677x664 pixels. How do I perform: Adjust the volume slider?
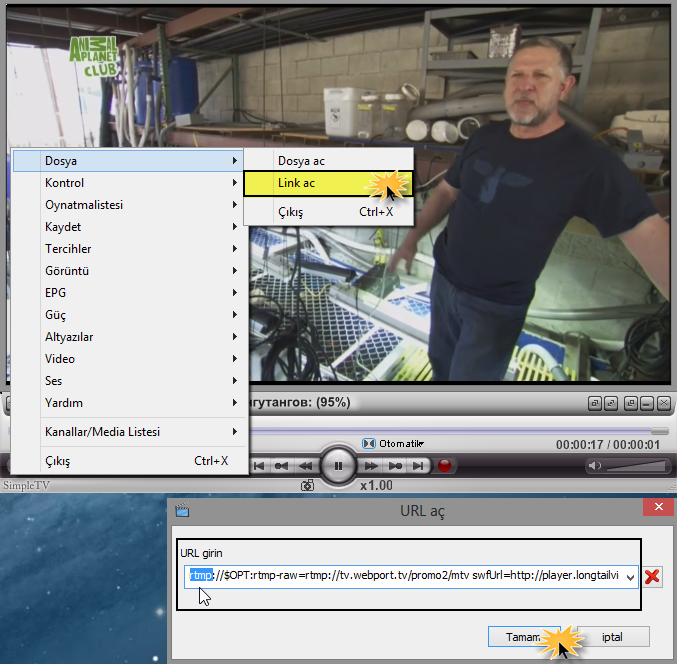637,467
